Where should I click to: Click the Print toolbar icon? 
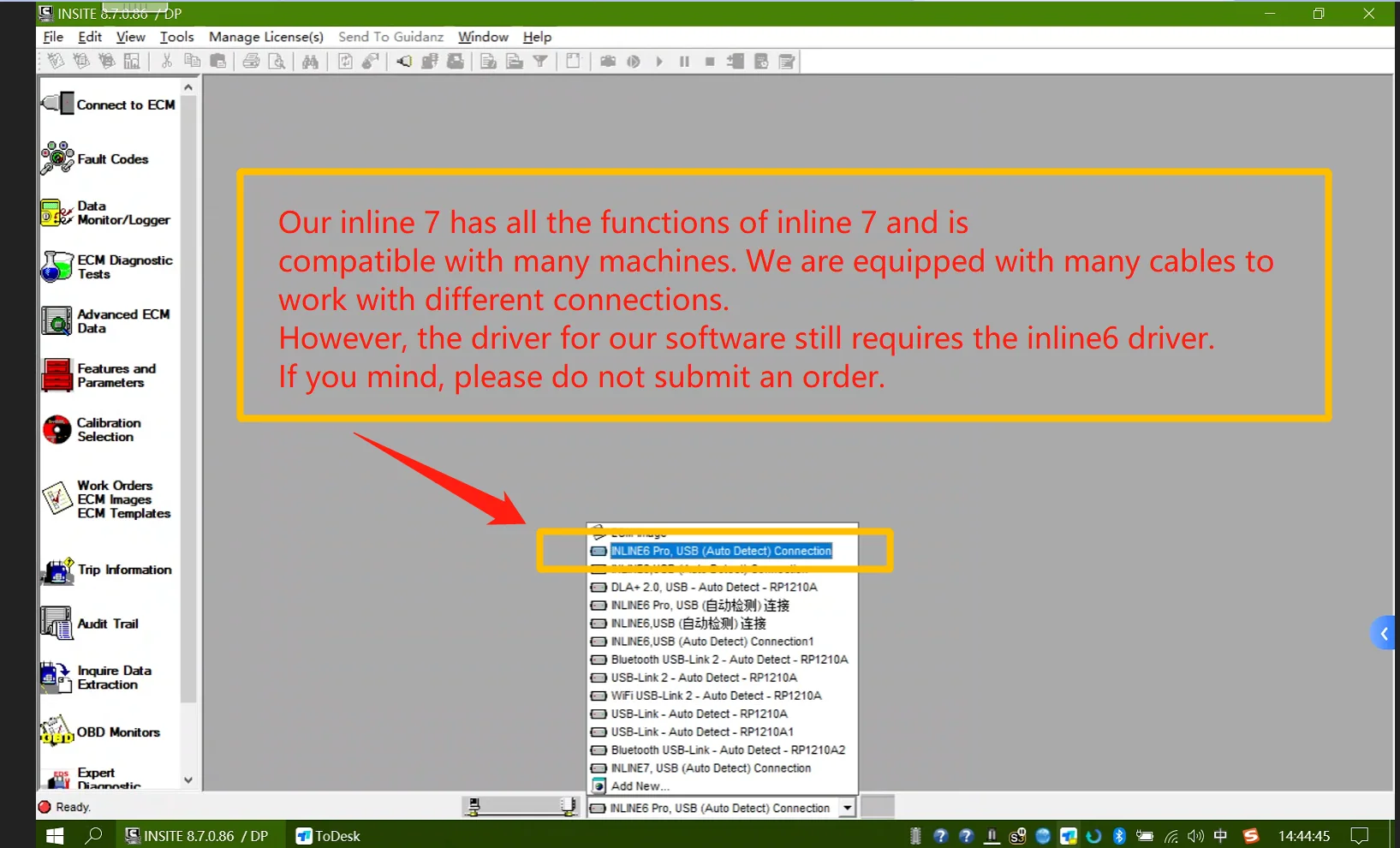pos(251,61)
